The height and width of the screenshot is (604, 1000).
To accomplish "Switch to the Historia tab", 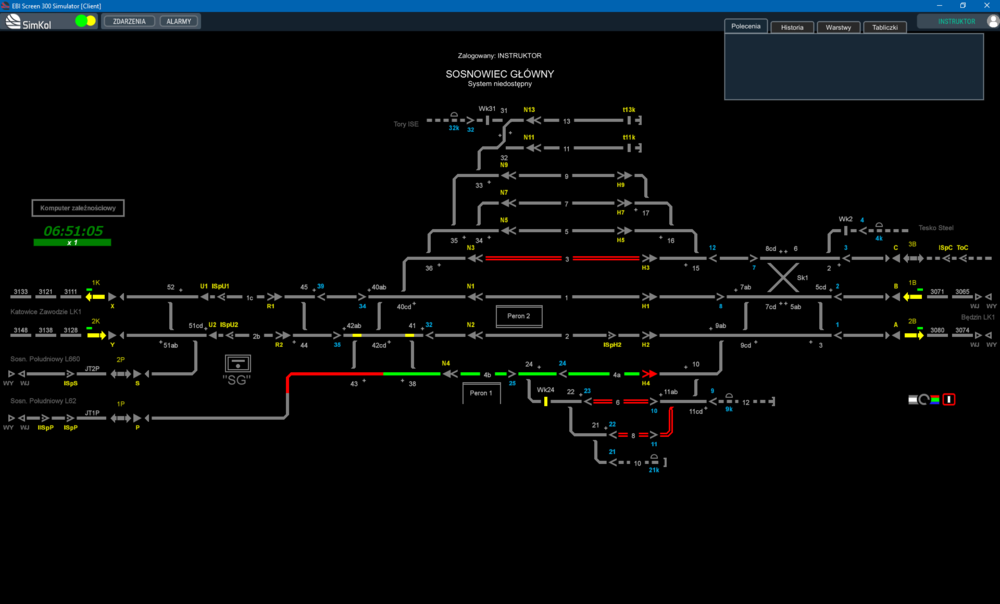I will pos(792,27).
